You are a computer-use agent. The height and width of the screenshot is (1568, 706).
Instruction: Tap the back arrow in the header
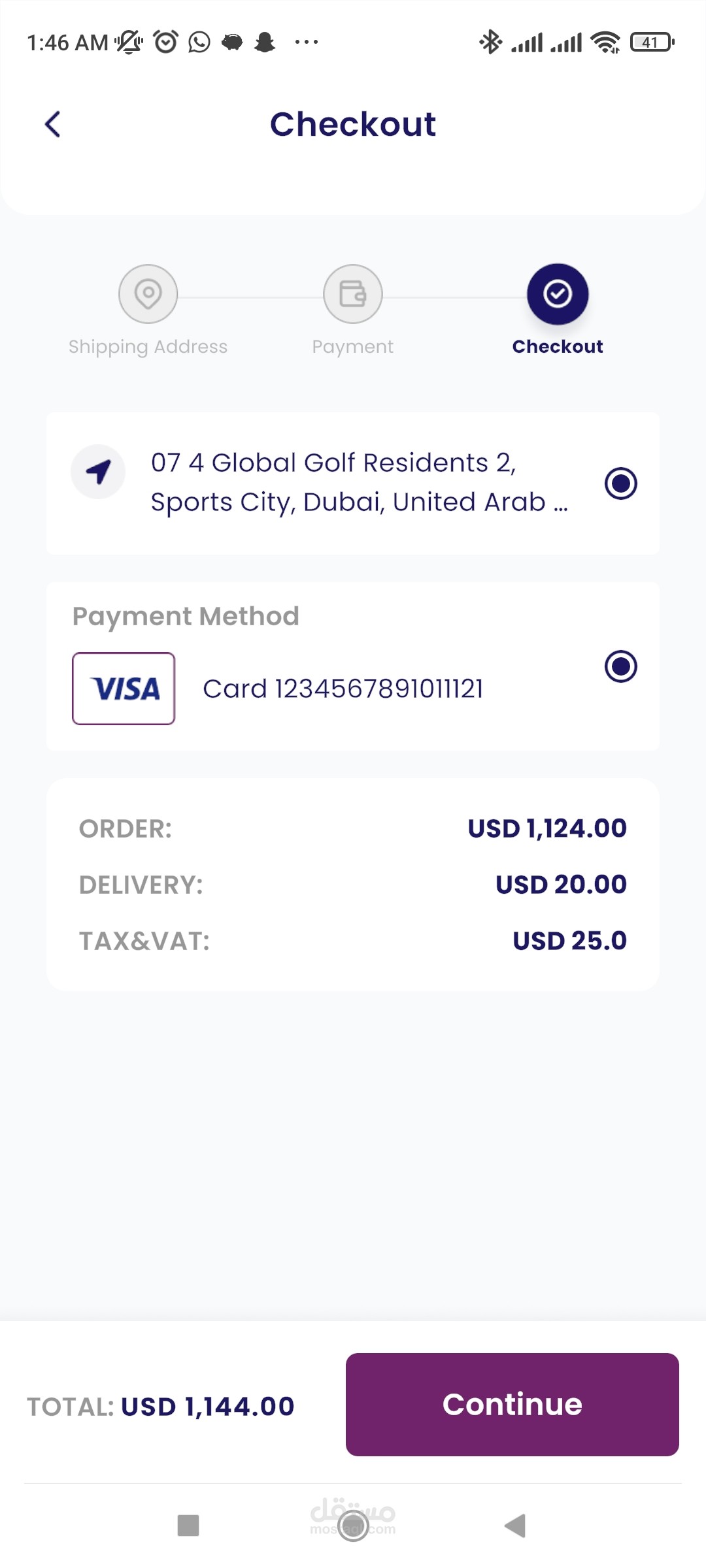pos(53,124)
